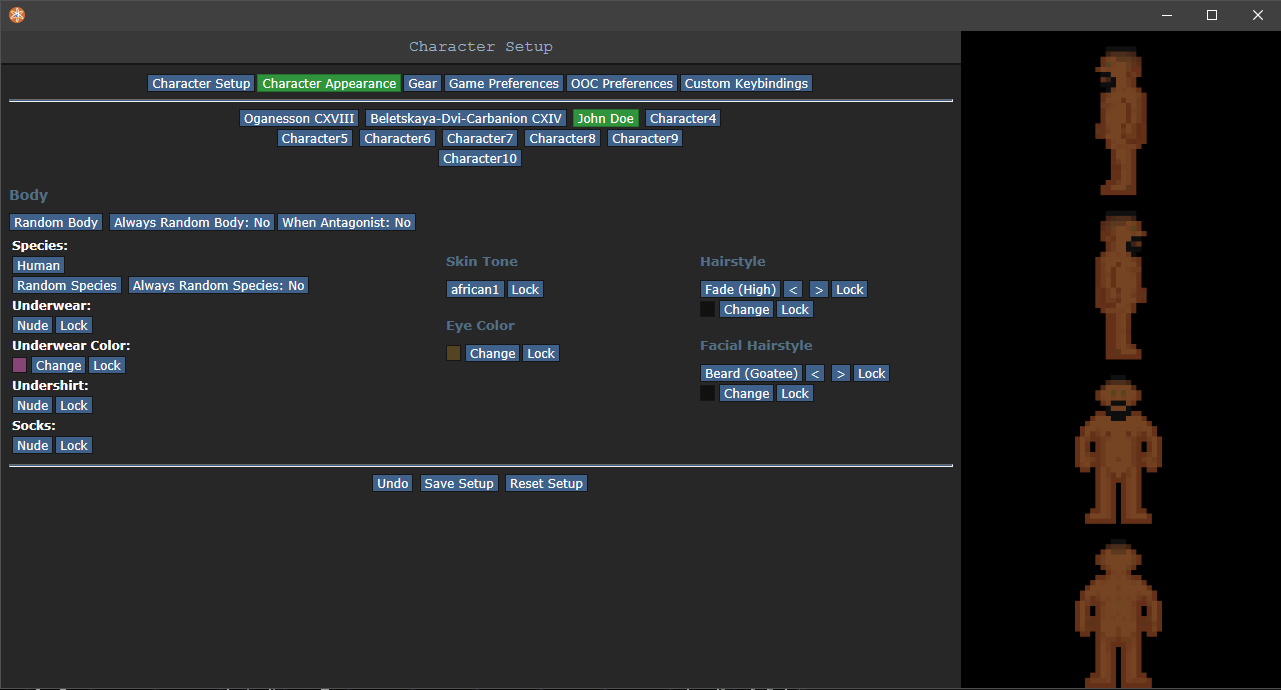This screenshot has width=1281, height=690.
Task: Open the Human species selector
Action: click(39, 266)
